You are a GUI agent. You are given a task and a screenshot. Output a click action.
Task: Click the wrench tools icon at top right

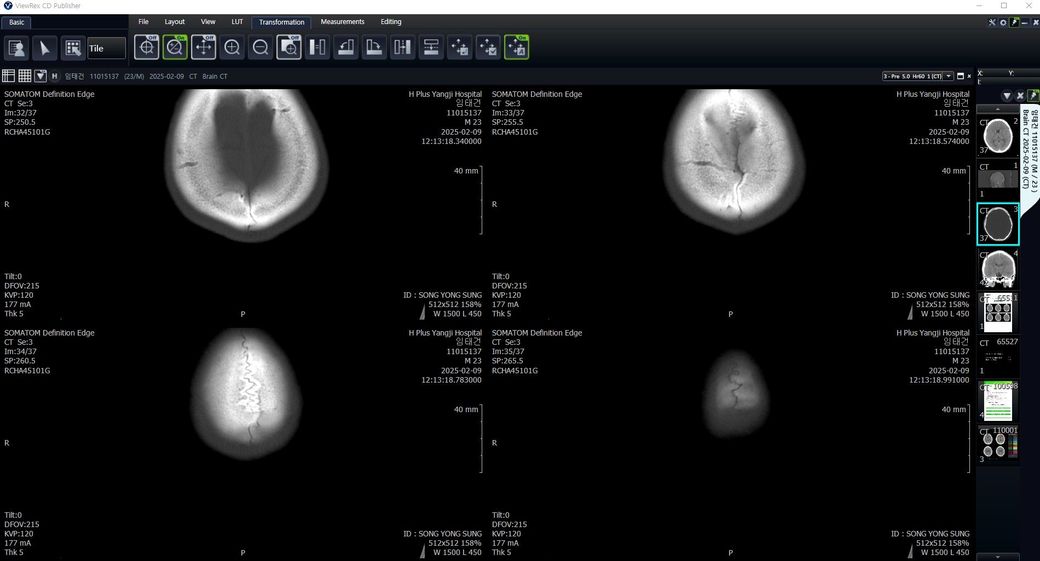[x=991, y=22]
